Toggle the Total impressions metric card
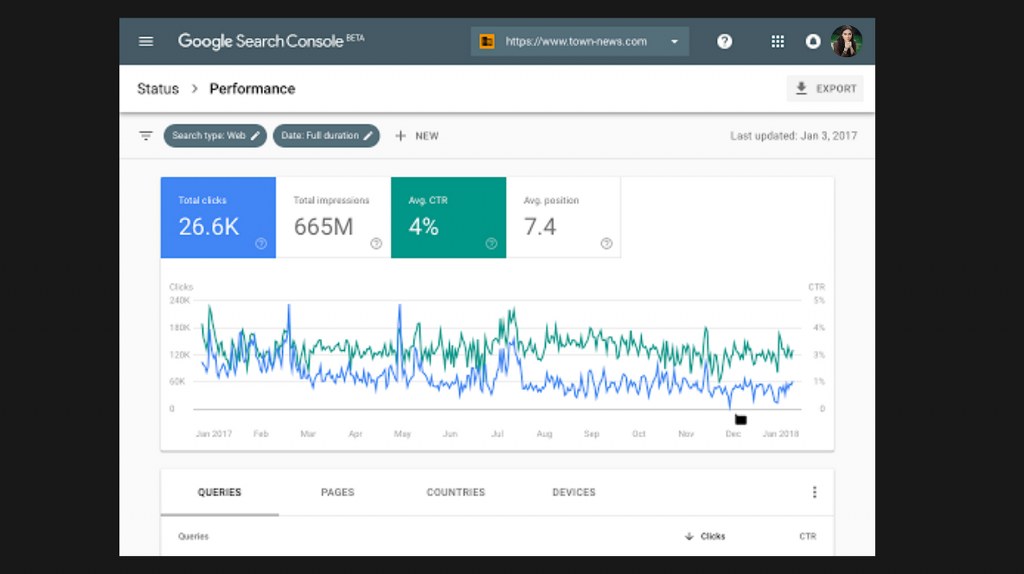 point(333,217)
